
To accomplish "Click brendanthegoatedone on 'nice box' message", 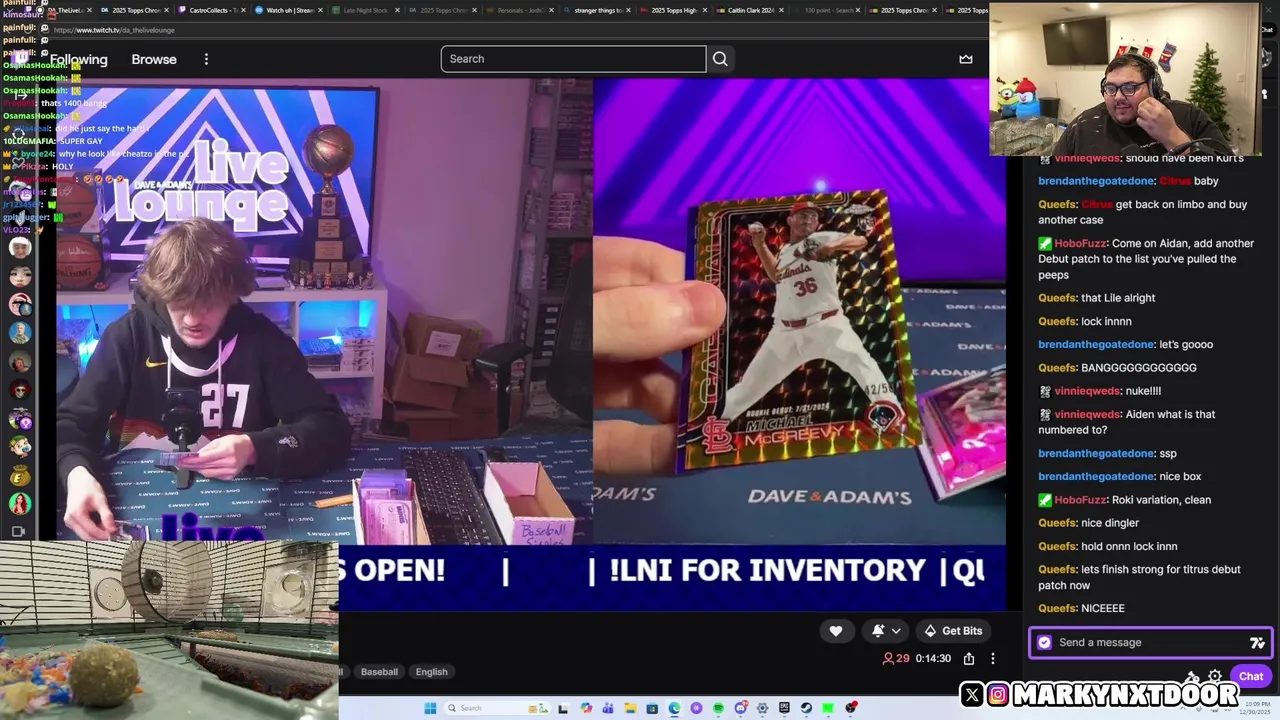I will pyautogui.click(x=1096, y=477).
